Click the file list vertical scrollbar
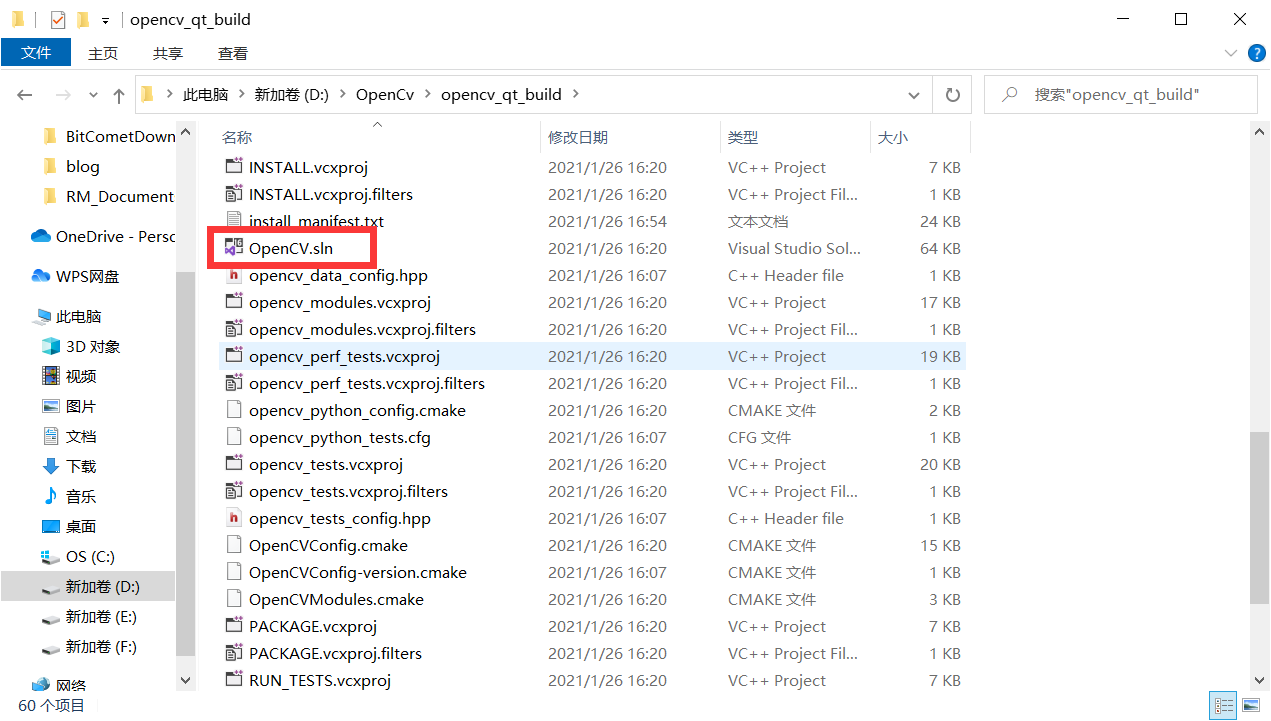This screenshot has height=721, width=1271. (1260, 518)
